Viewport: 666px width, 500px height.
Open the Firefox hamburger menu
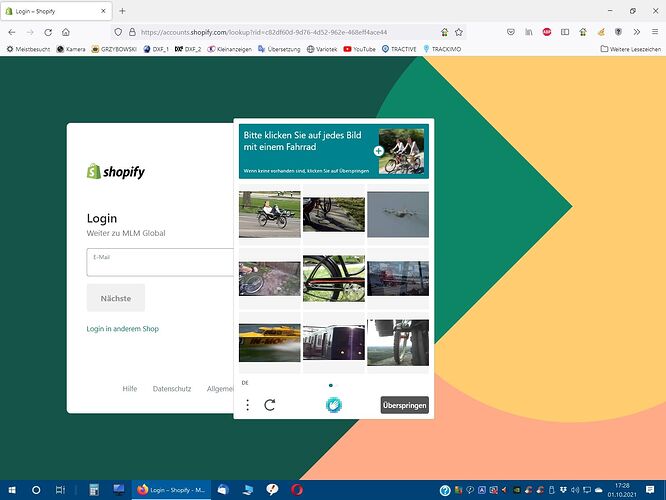coord(655,32)
